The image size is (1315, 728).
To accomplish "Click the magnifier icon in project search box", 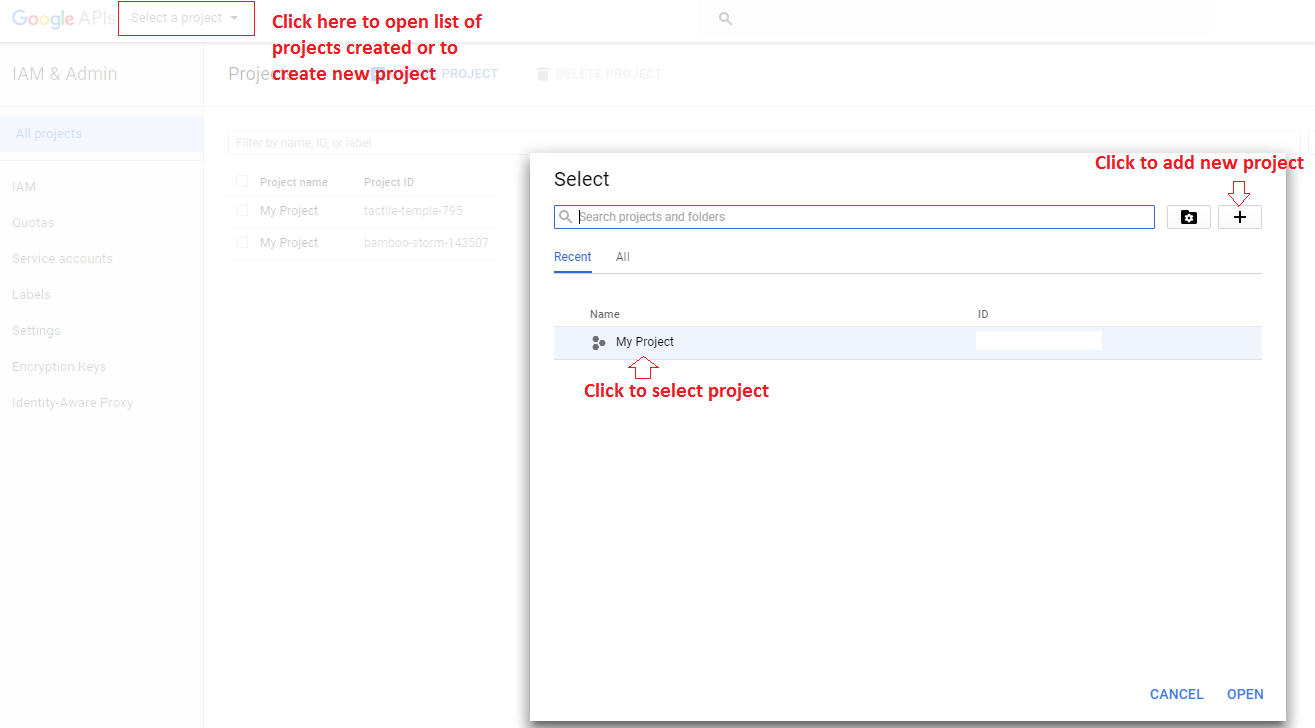I will click(x=567, y=217).
